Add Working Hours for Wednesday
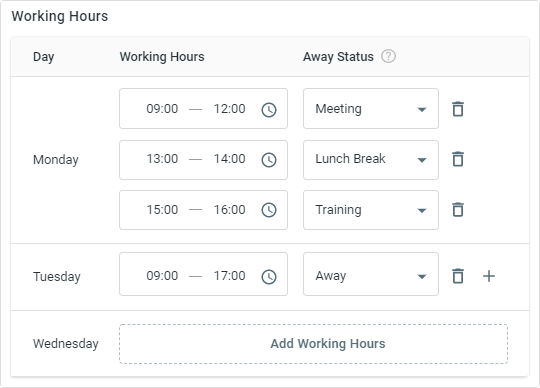 (313, 344)
